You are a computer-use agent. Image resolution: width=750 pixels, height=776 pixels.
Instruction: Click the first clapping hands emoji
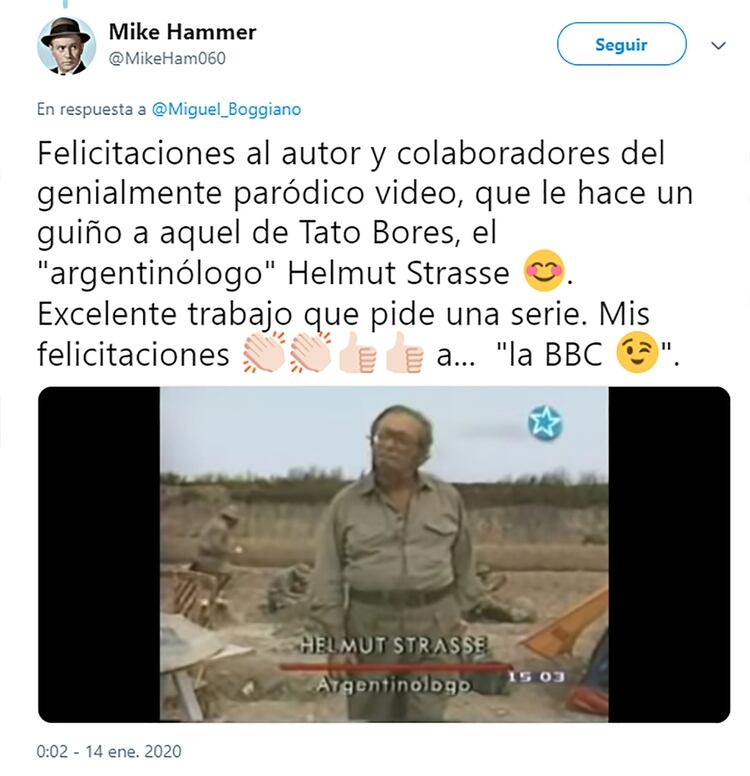(x=264, y=352)
